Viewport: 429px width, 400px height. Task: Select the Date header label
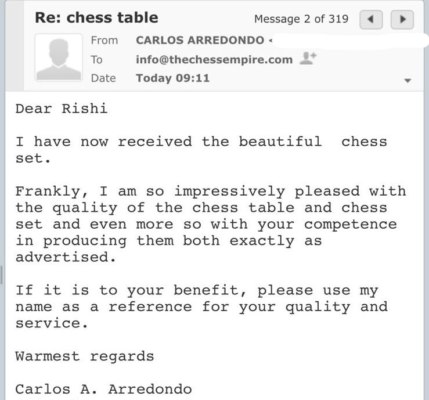103,78
